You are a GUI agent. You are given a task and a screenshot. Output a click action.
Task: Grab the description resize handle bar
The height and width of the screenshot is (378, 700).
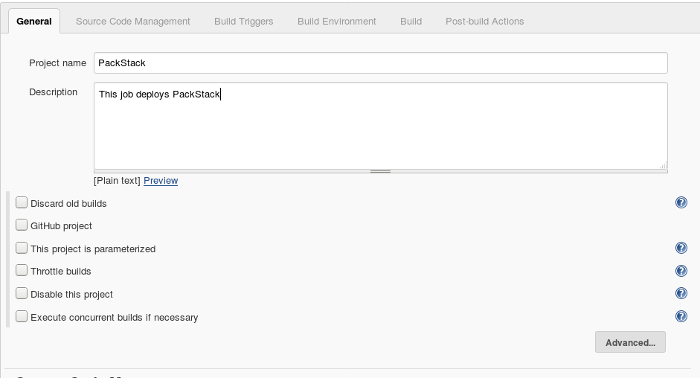[381, 171]
